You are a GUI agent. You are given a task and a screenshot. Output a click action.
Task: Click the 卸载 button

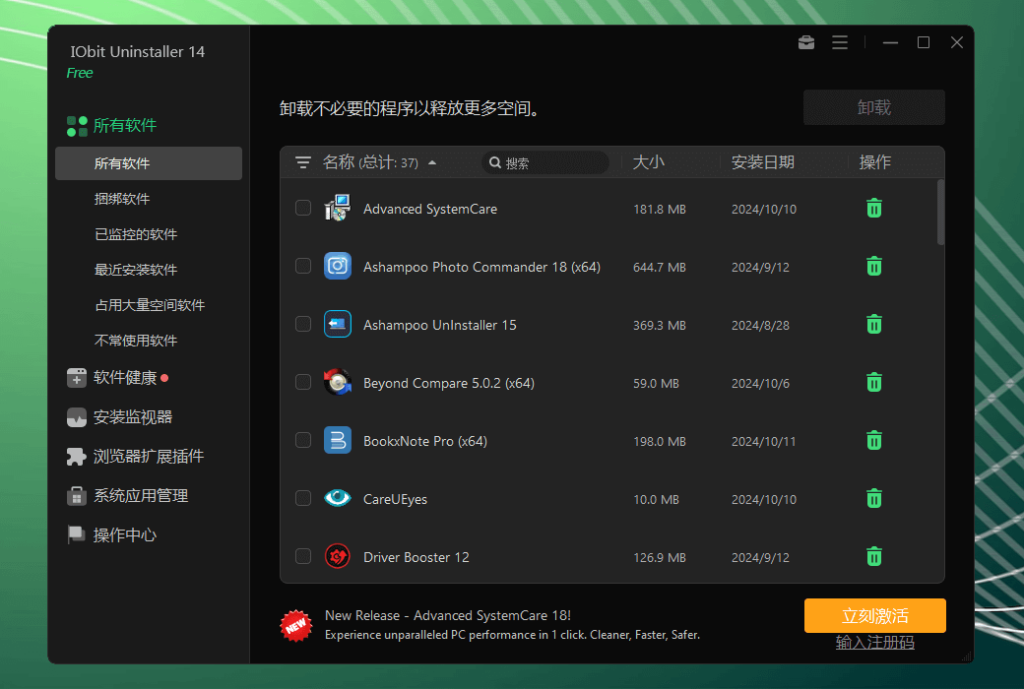pos(874,107)
